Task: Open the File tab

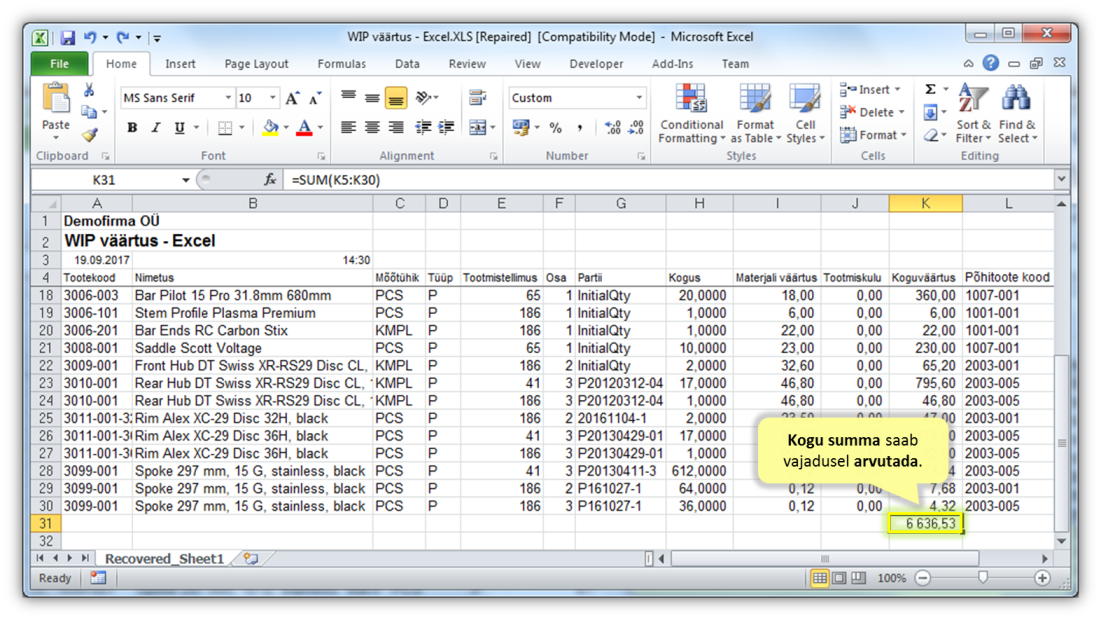Action: click(x=60, y=64)
